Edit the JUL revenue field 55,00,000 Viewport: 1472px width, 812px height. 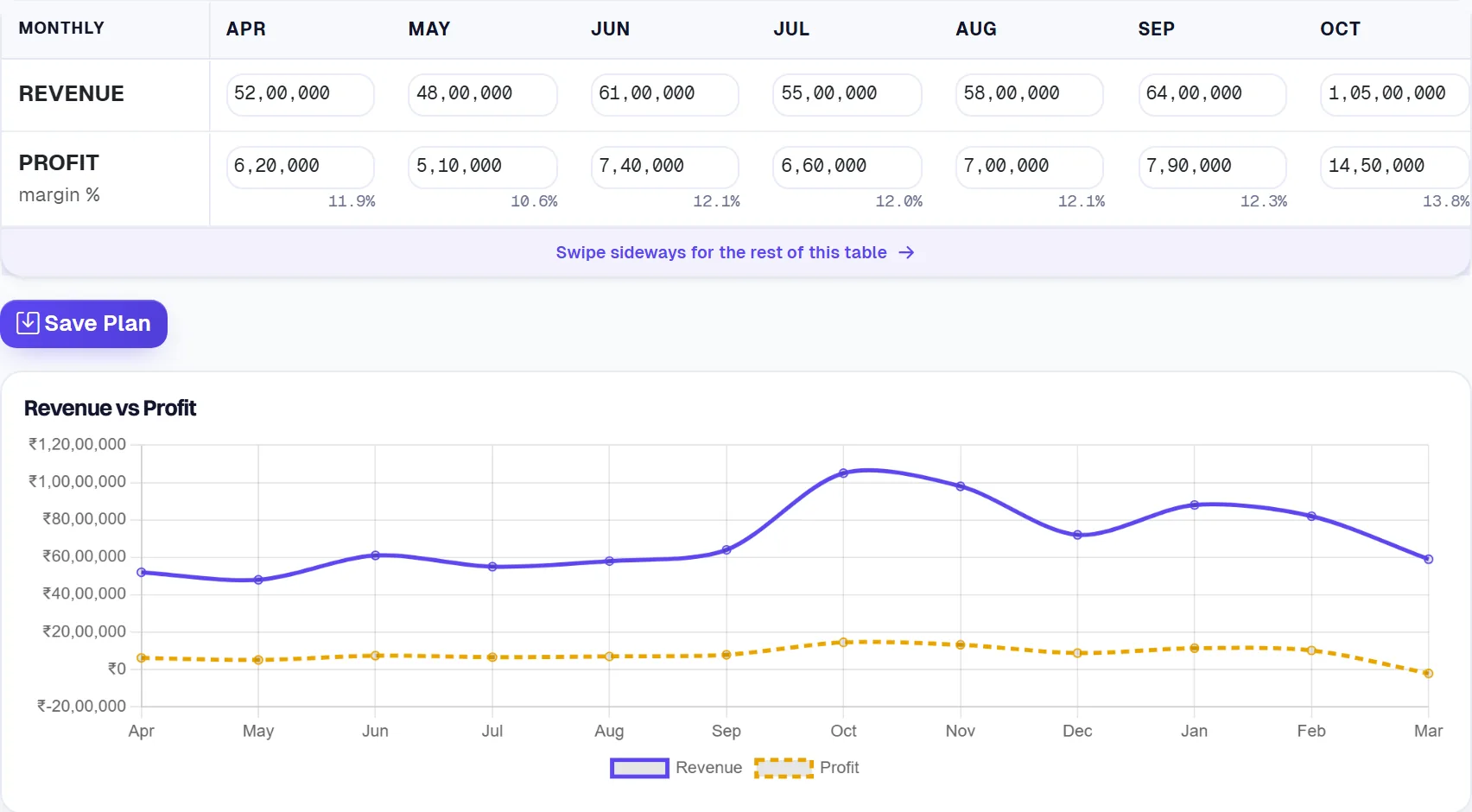tap(847, 94)
